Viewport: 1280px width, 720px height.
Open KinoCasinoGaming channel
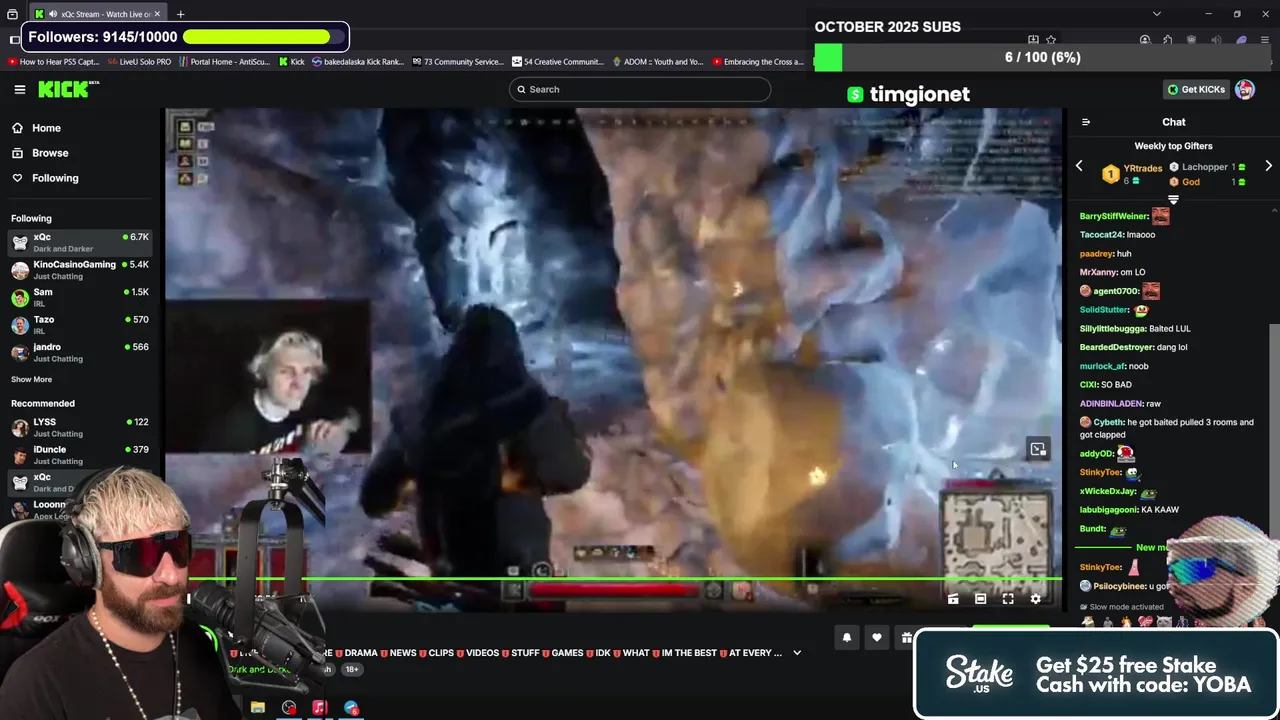[x=80, y=270]
